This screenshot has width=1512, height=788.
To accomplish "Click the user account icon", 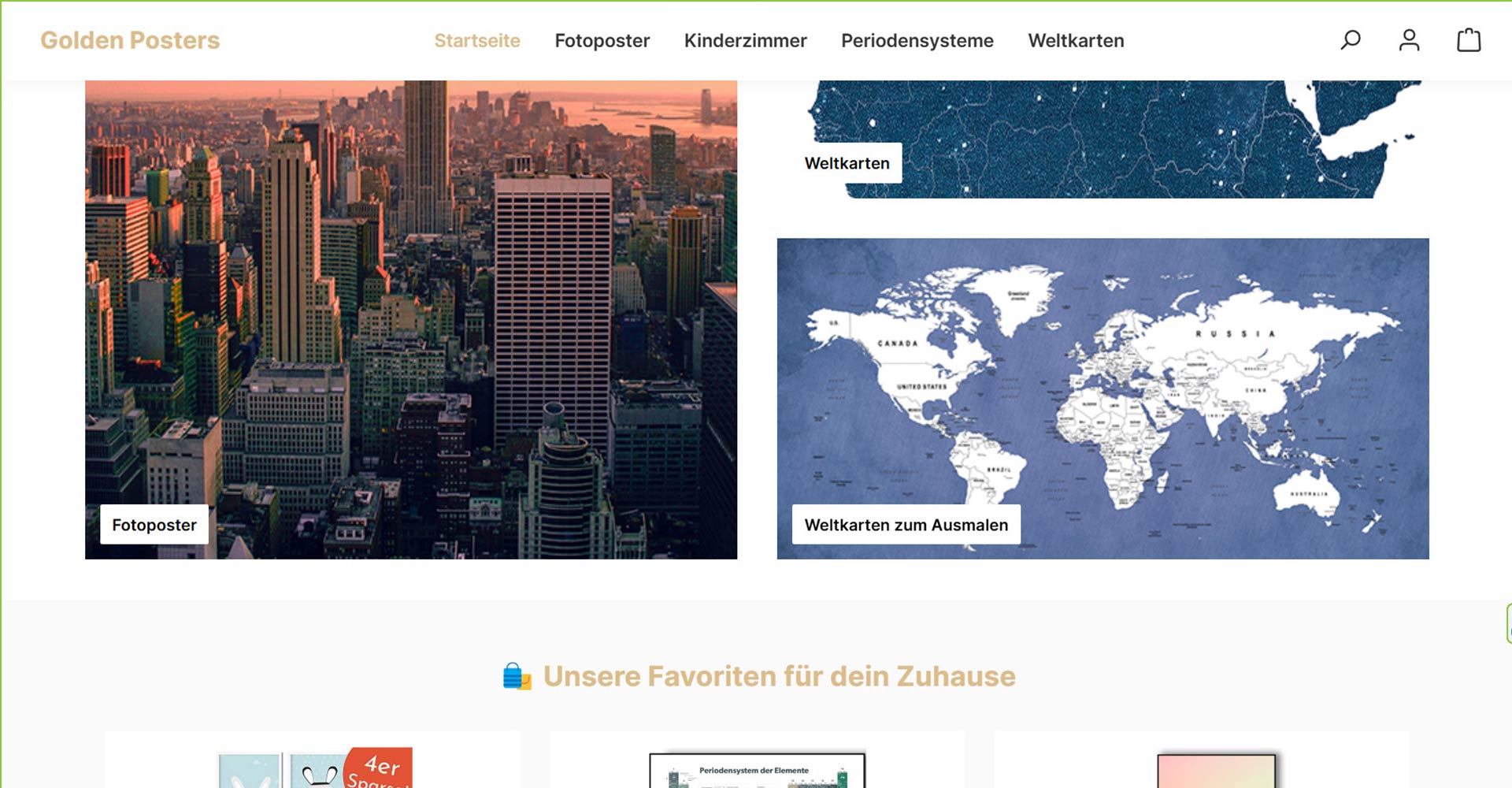I will [1409, 40].
